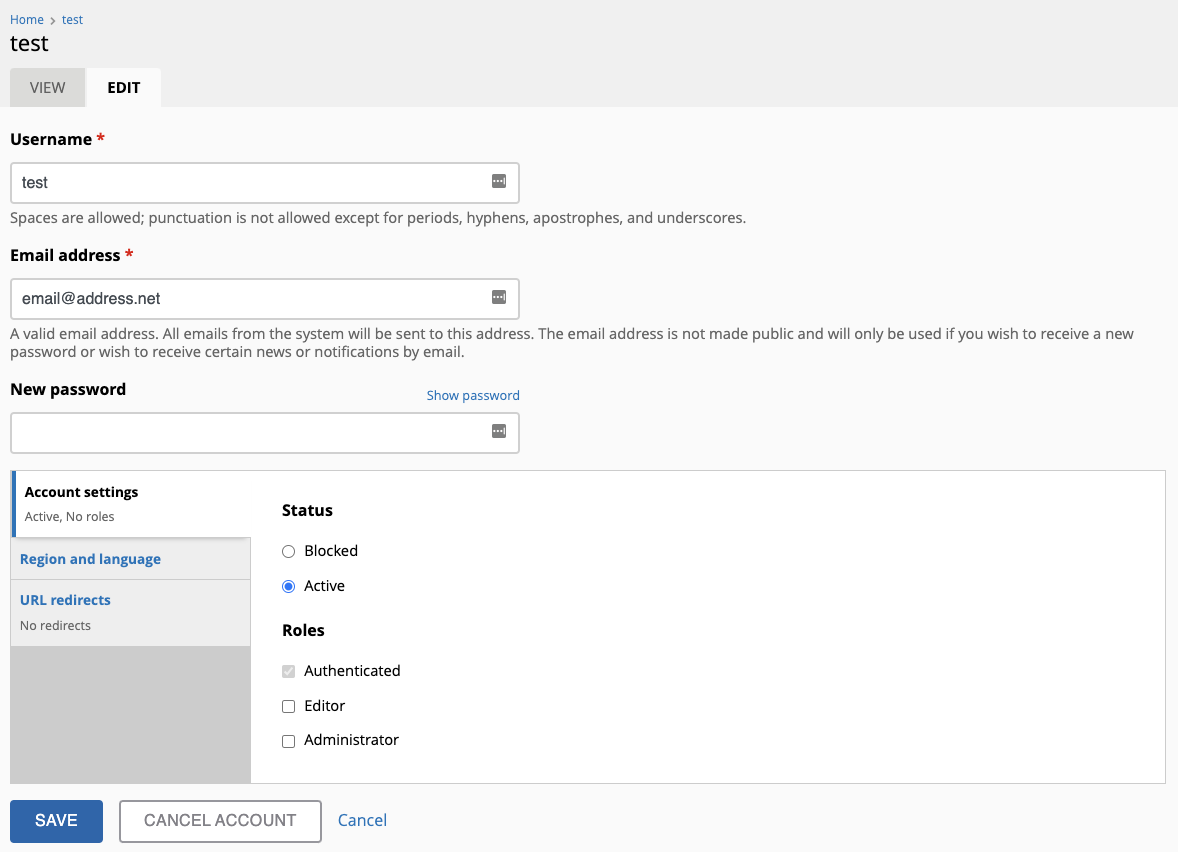Click the Cancel link
Screen dimensions: 1178x852
click(x=362, y=820)
